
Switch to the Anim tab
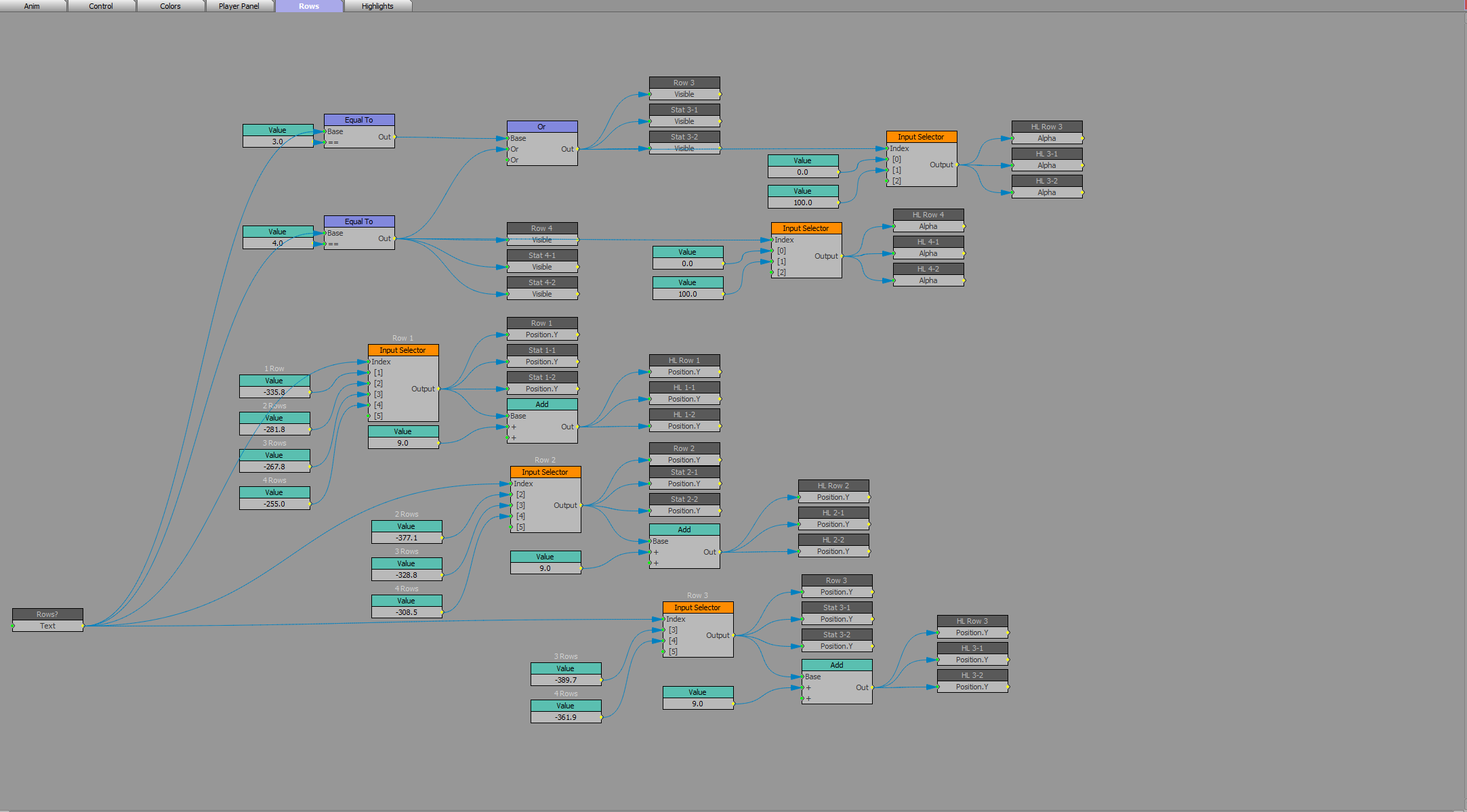coord(32,6)
